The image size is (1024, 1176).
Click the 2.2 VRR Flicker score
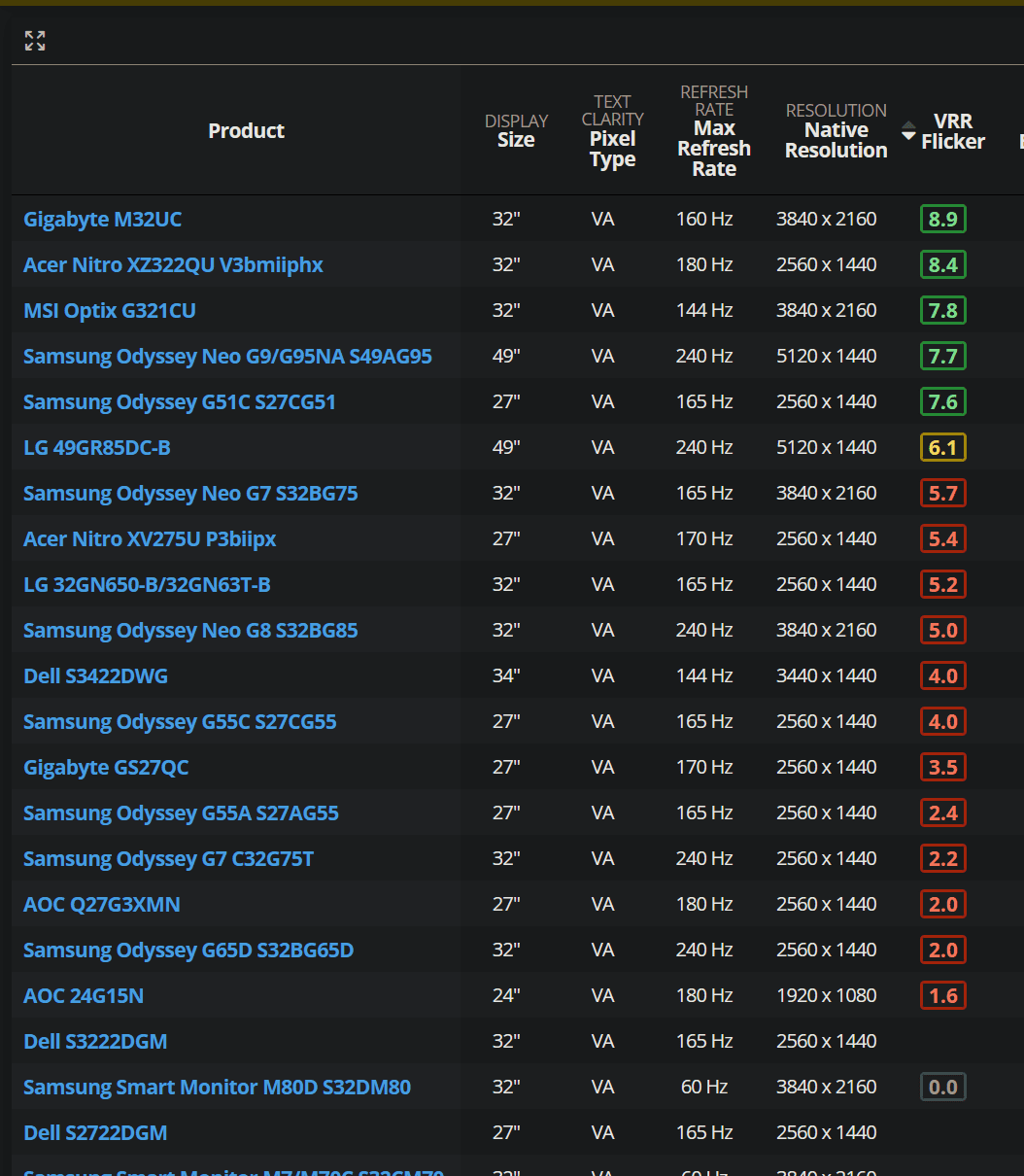[x=943, y=858]
